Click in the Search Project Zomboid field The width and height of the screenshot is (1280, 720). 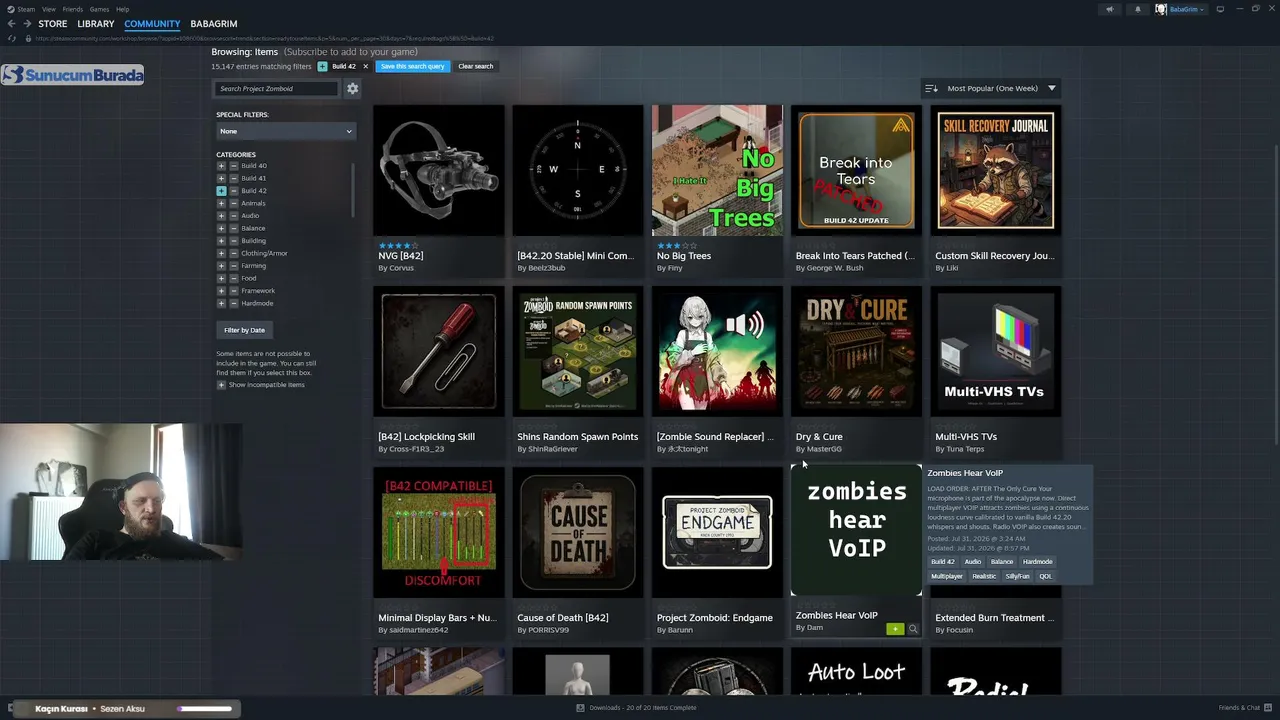278,89
